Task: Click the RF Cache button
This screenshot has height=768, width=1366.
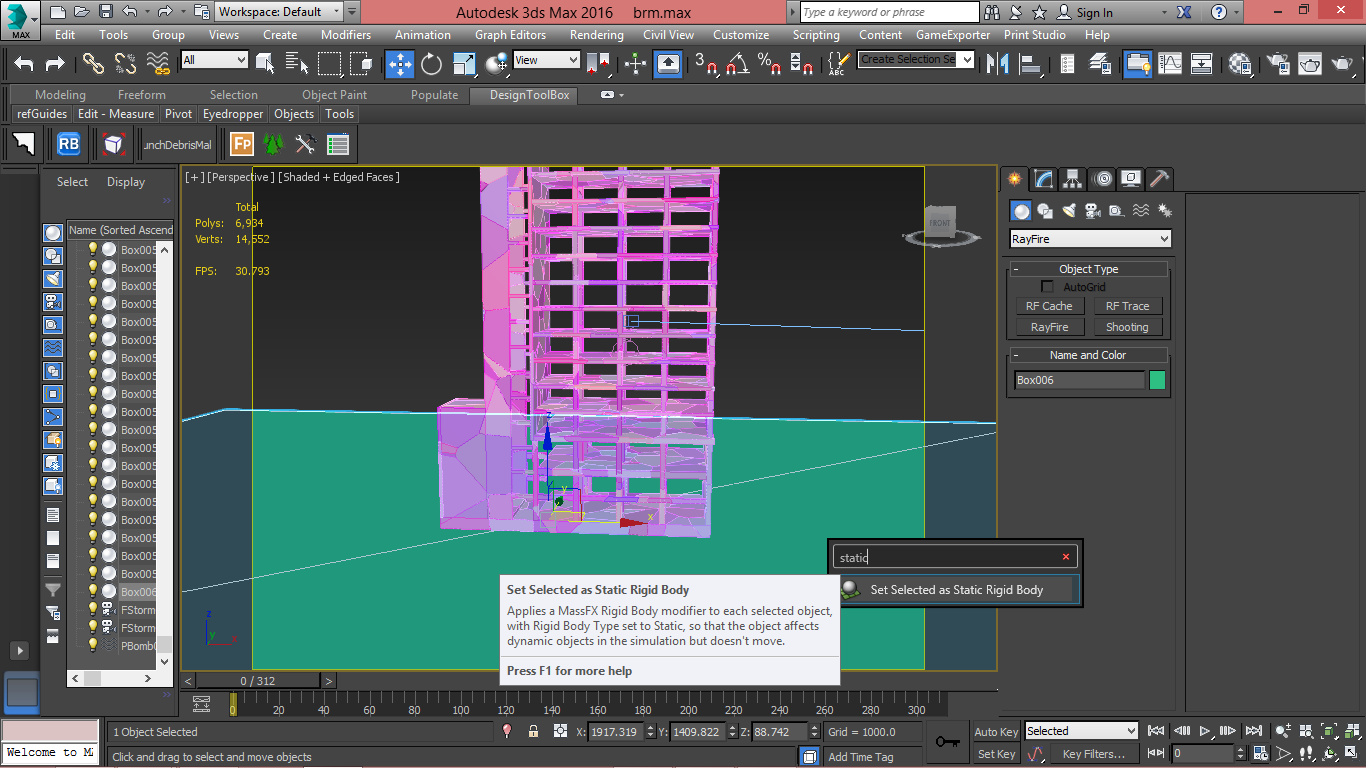Action: pyautogui.click(x=1049, y=306)
